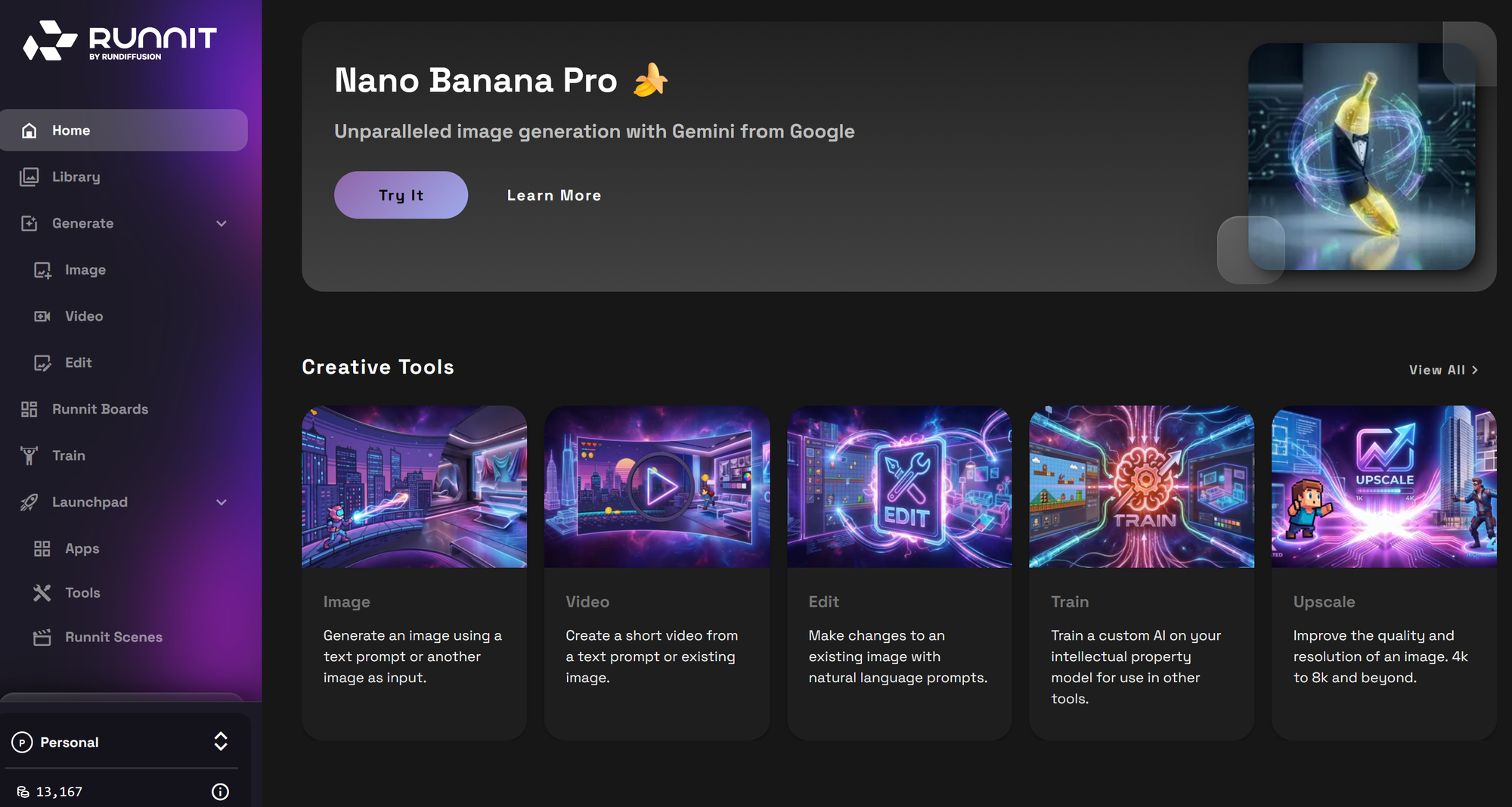Click the Runnit Boards grid icon
1512x807 pixels.
coord(29,409)
